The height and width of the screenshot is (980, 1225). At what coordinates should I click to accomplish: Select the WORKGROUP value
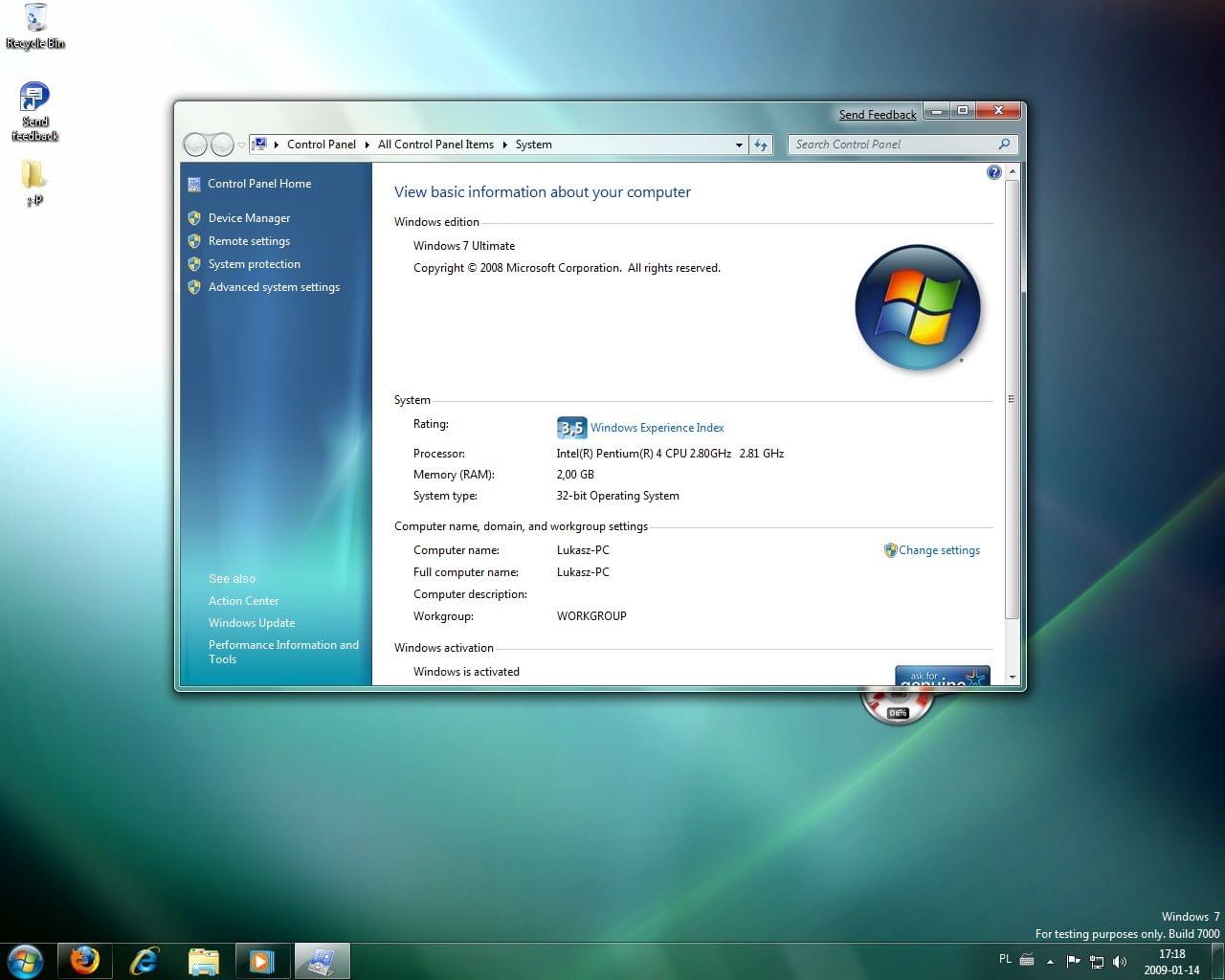(x=591, y=616)
